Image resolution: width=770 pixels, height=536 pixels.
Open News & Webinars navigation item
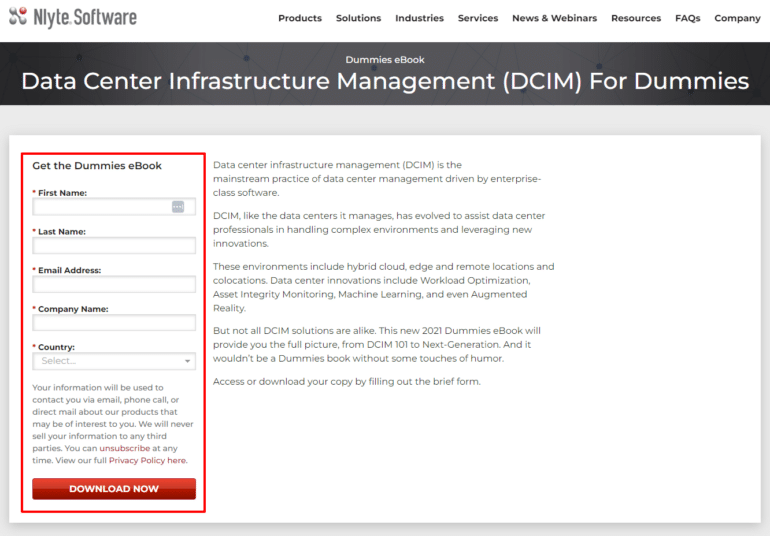click(554, 18)
